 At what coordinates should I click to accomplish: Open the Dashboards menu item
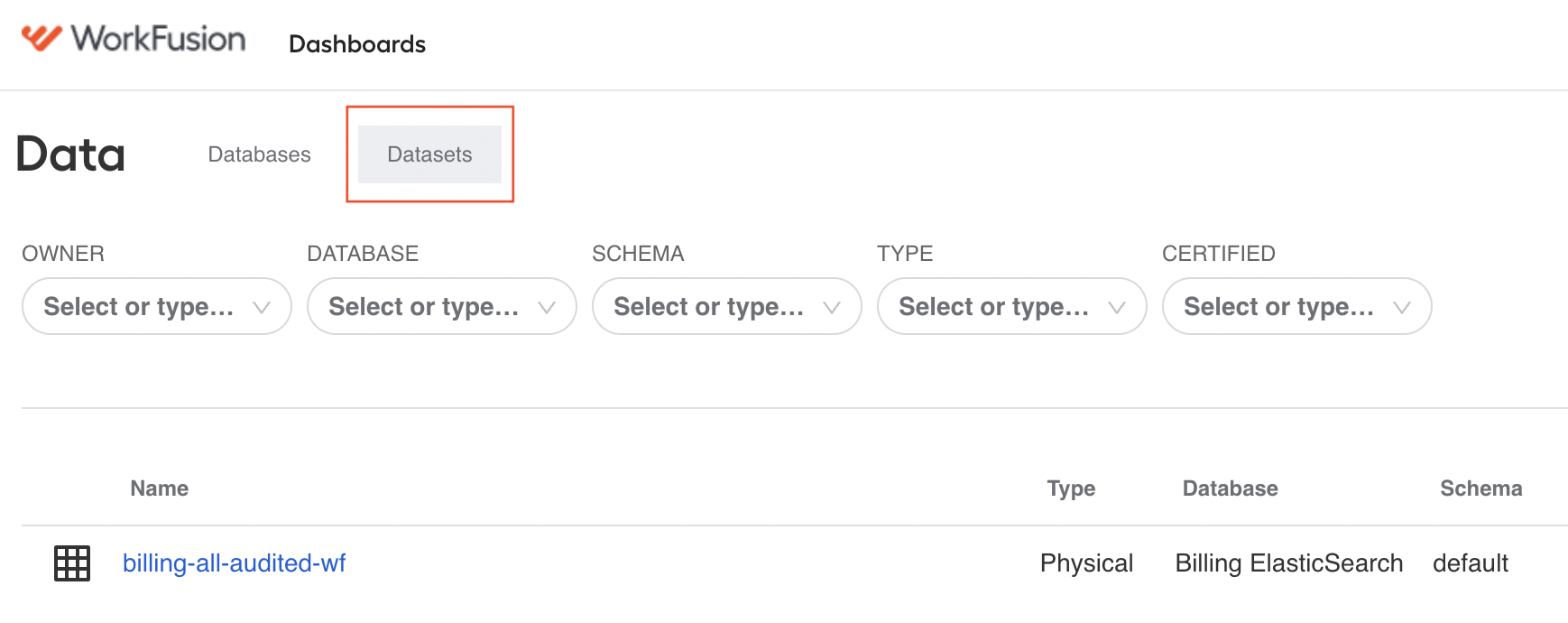(357, 44)
